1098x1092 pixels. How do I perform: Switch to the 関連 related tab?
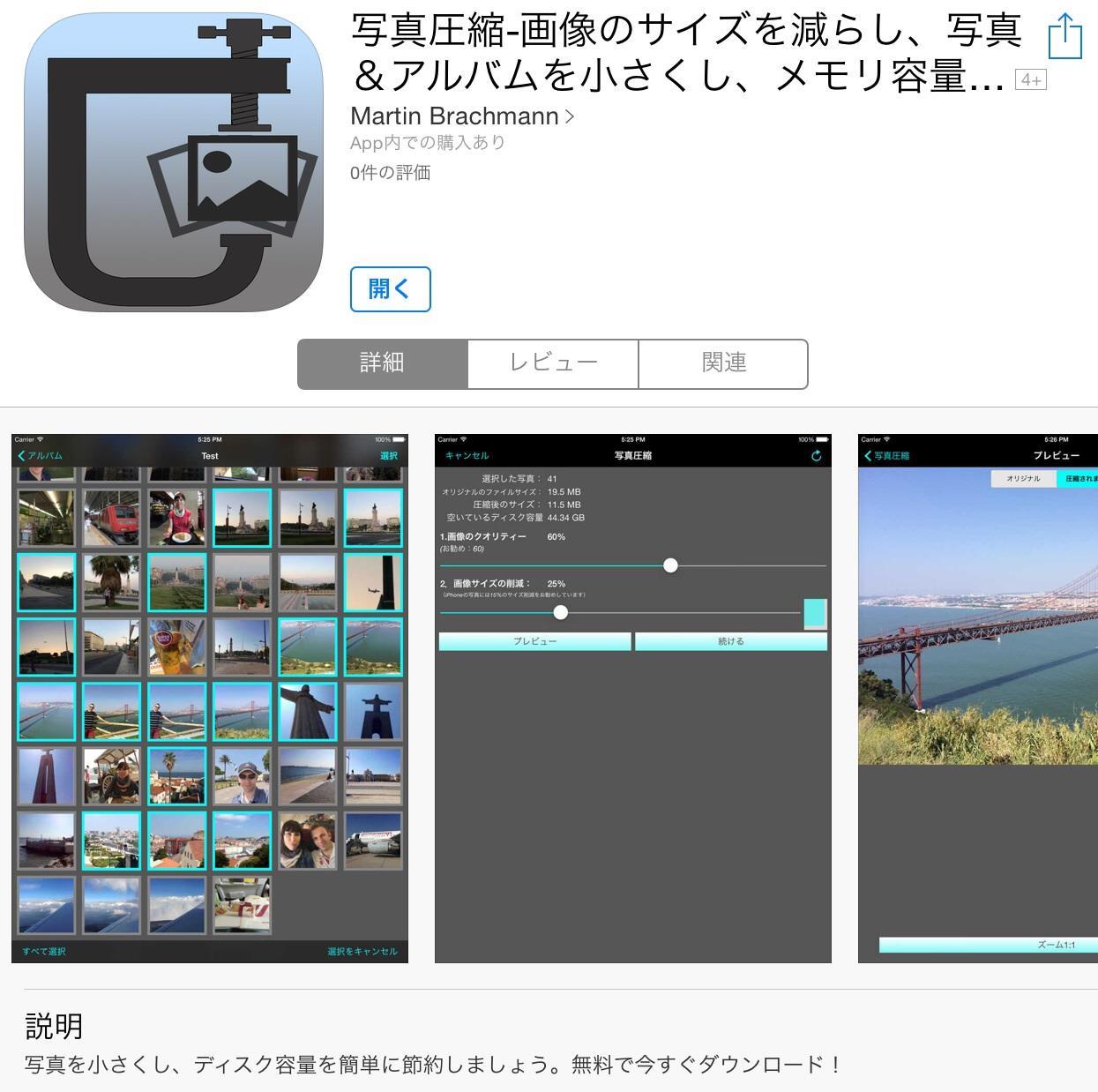coord(723,363)
